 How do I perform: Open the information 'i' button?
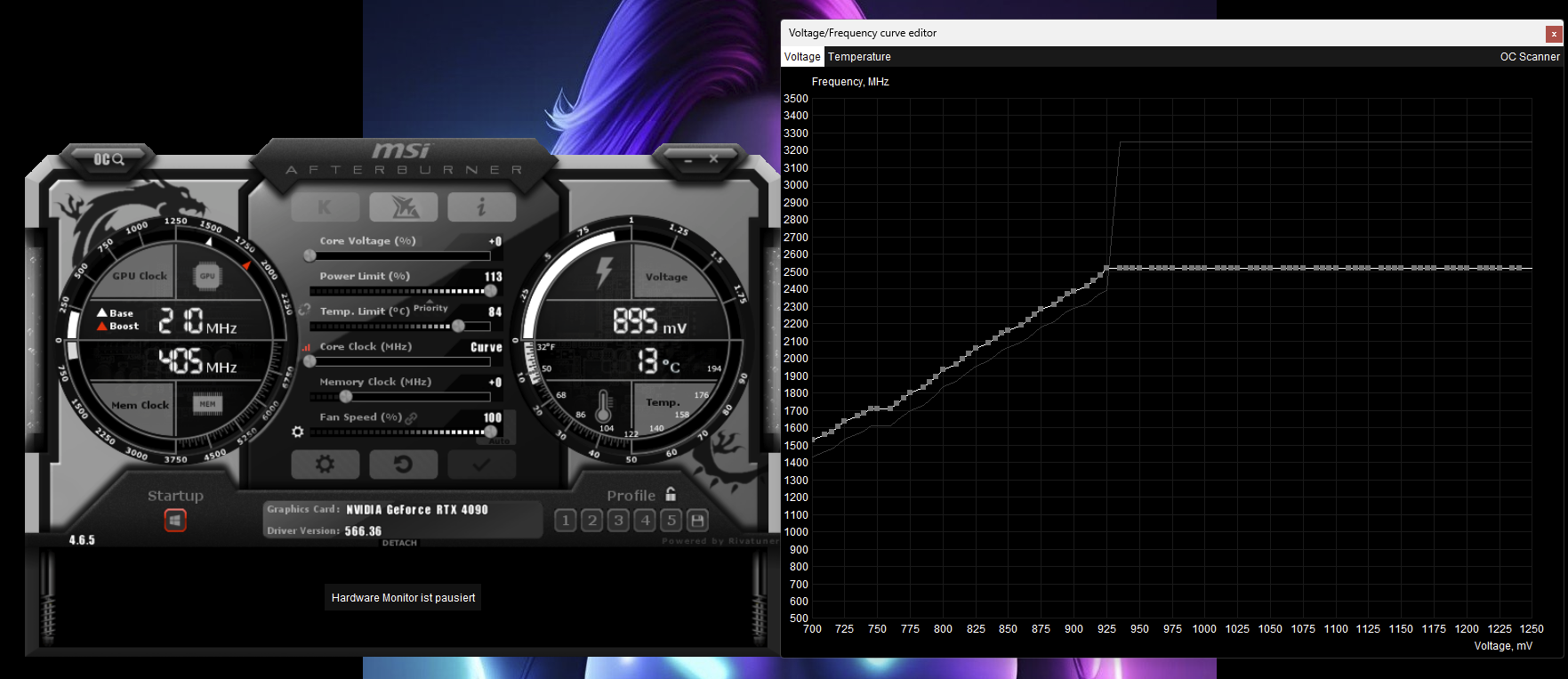click(482, 207)
